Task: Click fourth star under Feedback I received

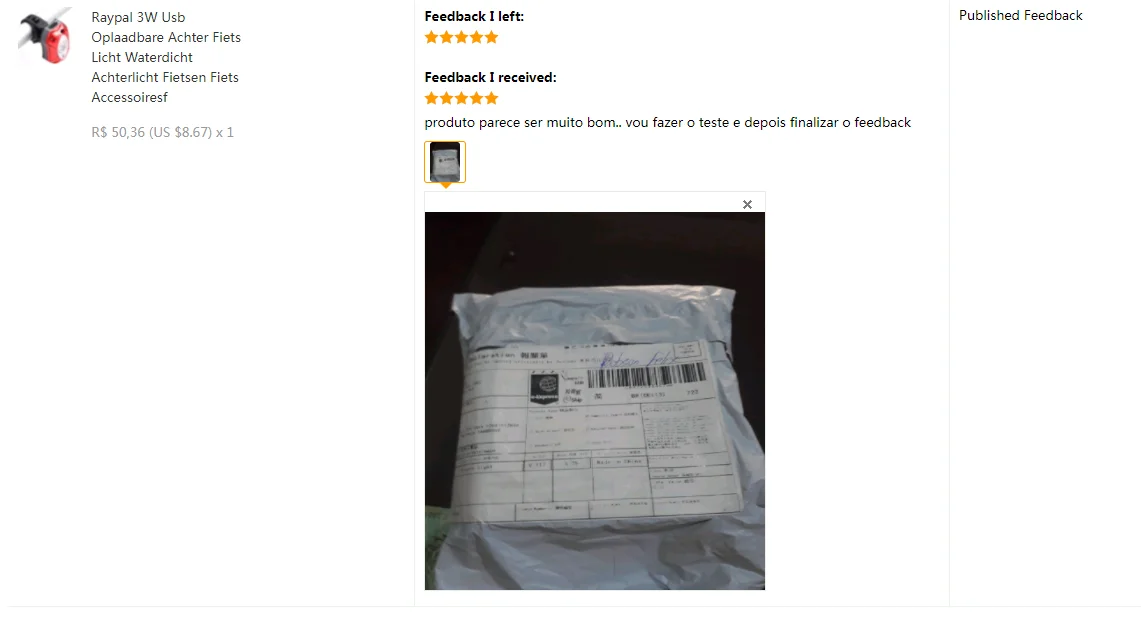Action: coord(477,98)
